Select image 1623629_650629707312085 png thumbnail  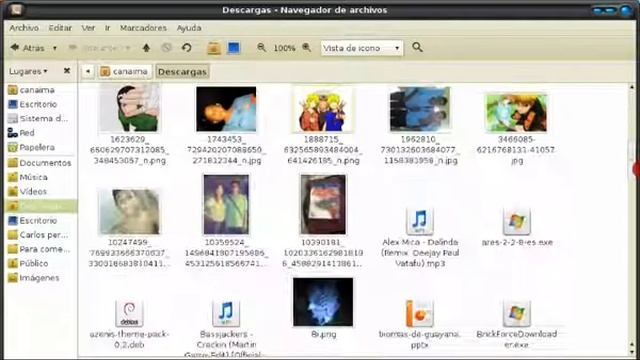130,108
